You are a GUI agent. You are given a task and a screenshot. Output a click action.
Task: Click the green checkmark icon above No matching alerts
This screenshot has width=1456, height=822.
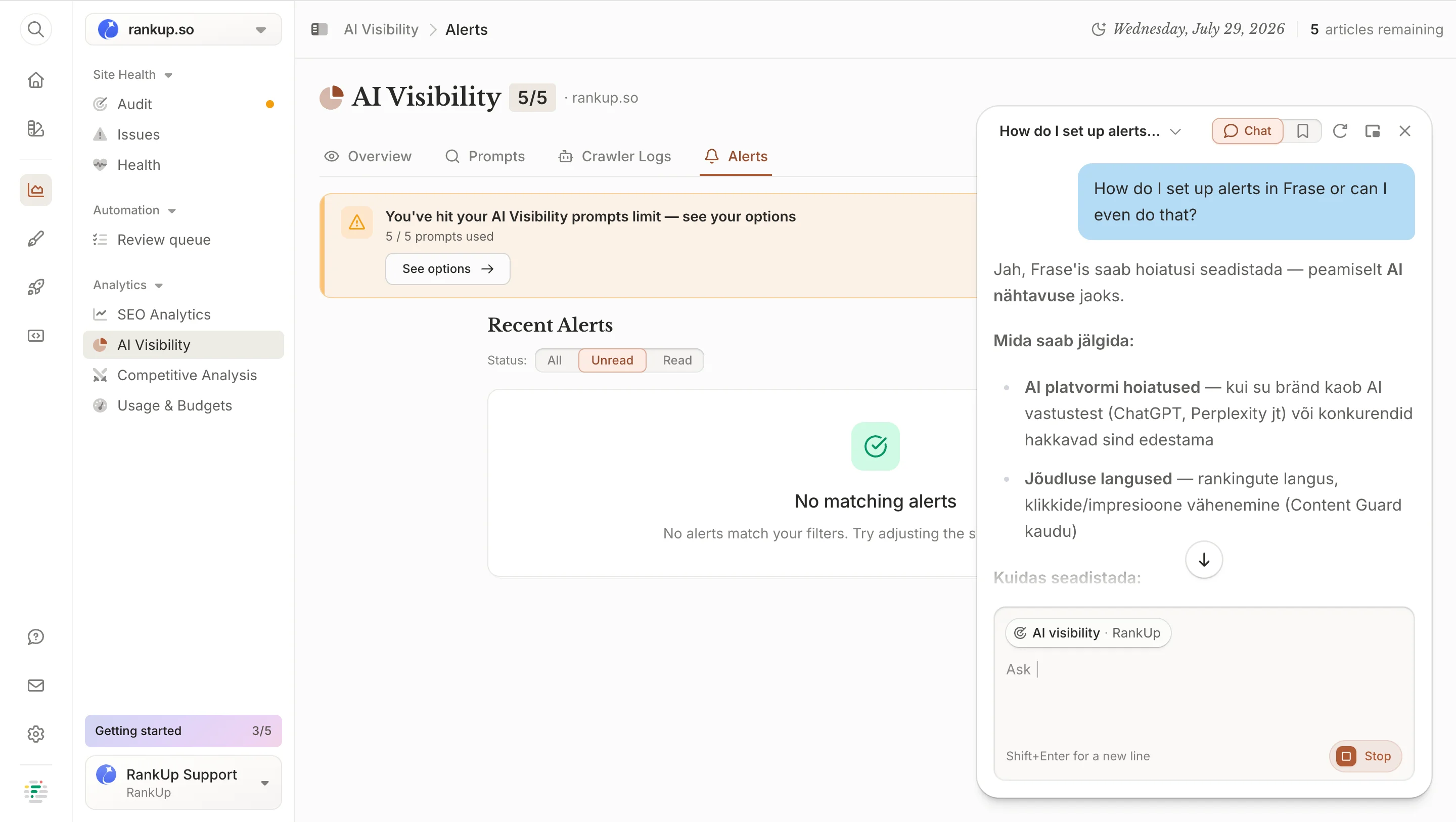pos(875,446)
